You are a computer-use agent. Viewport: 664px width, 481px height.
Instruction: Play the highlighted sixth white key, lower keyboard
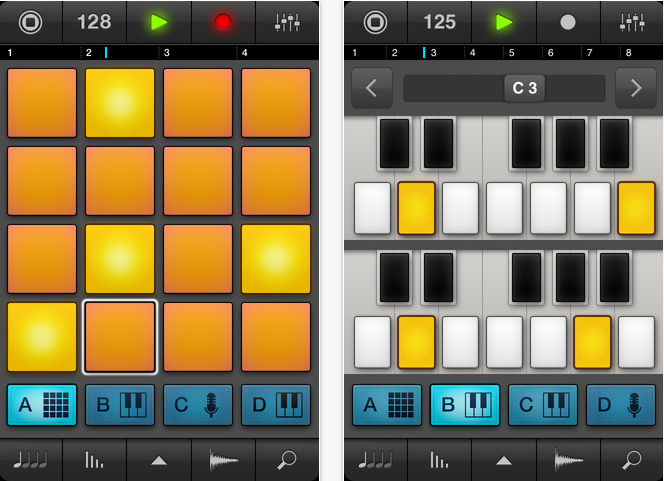[x=592, y=342]
